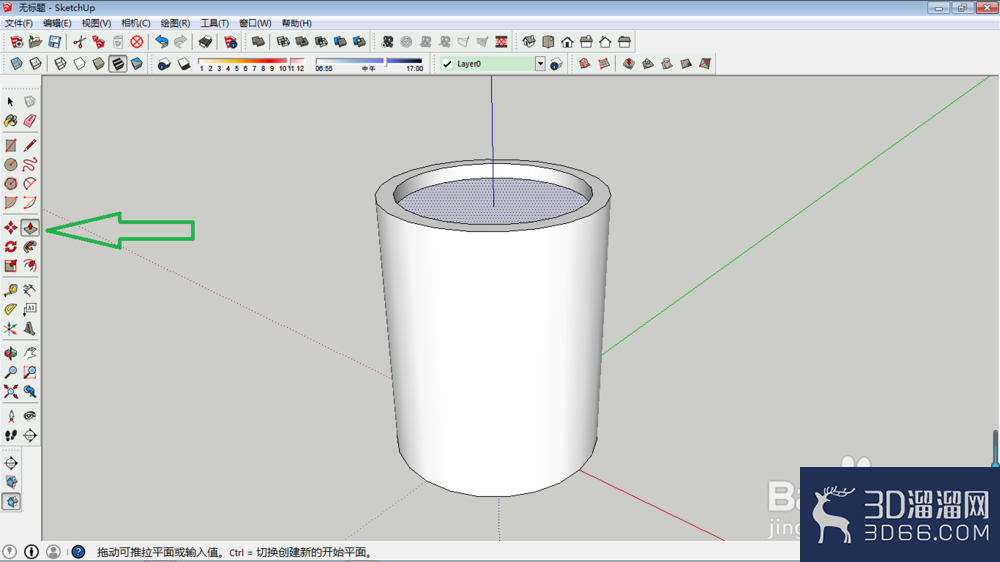Select the Text label tool
This screenshot has height=562, width=1000.
tap(30, 309)
